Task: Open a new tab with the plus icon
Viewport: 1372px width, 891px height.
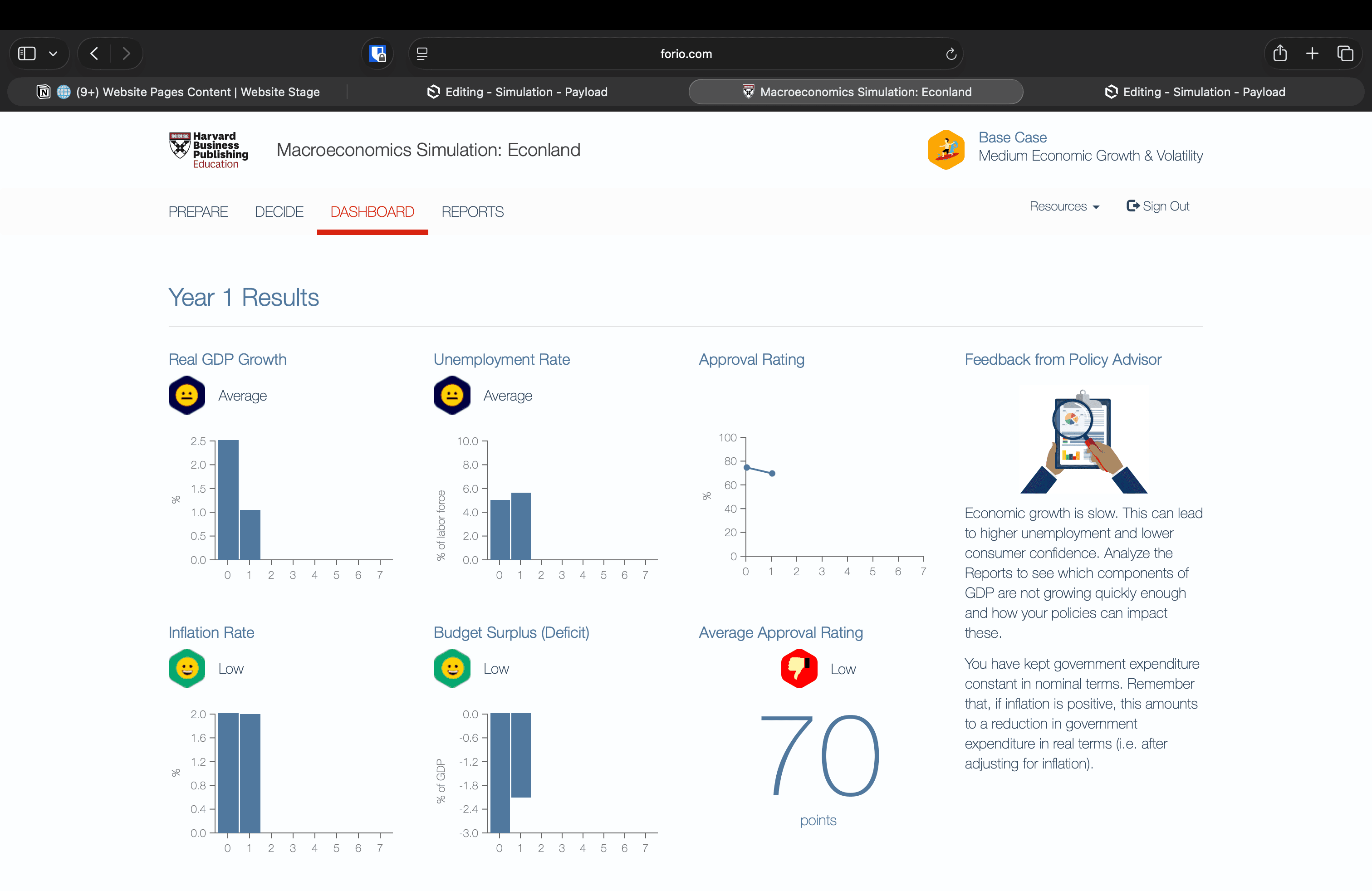Action: click(1313, 54)
